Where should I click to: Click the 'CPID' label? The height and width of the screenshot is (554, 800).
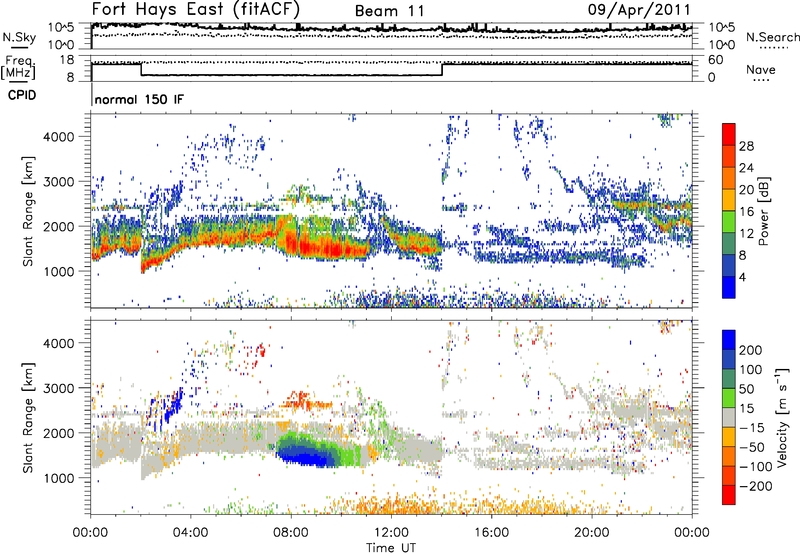pos(22,95)
